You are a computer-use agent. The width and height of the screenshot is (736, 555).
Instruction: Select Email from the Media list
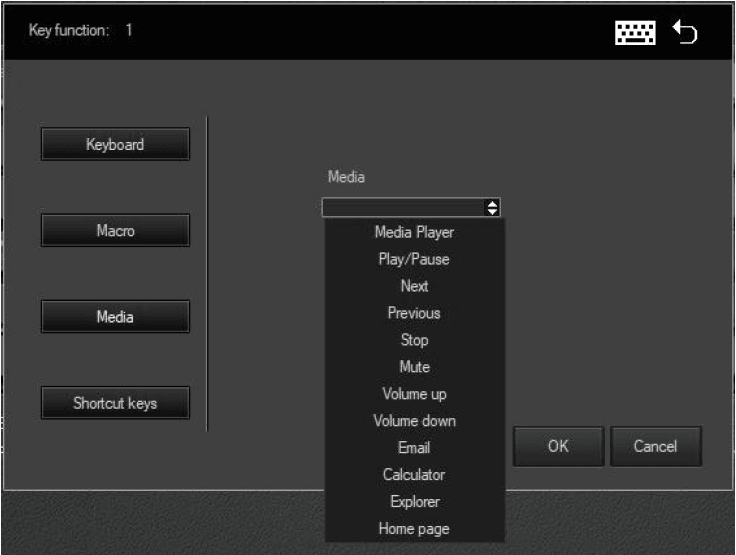414,448
